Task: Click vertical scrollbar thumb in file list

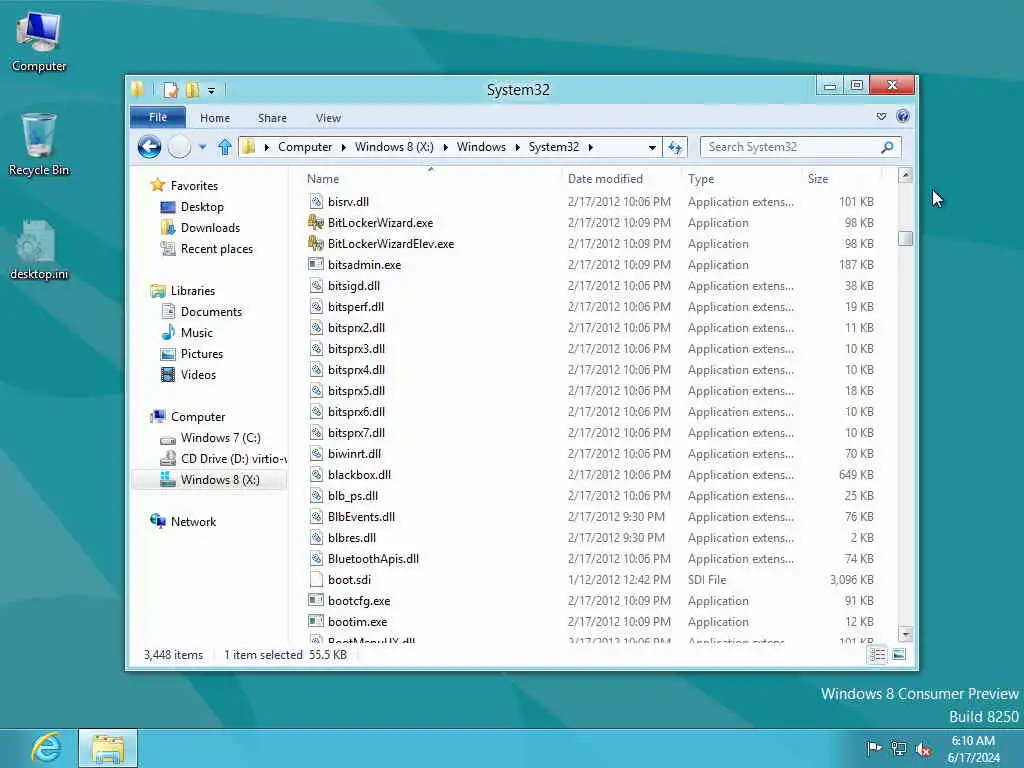Action: (905, 238)
